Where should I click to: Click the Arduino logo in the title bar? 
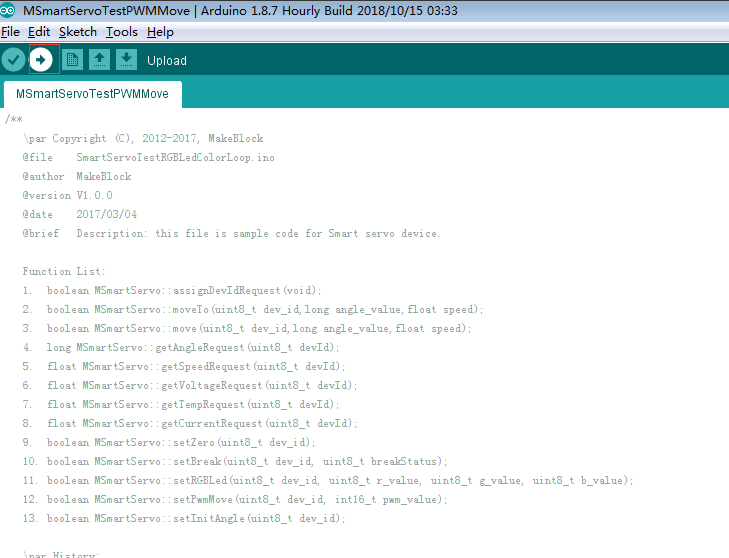(x=7, y=10)
